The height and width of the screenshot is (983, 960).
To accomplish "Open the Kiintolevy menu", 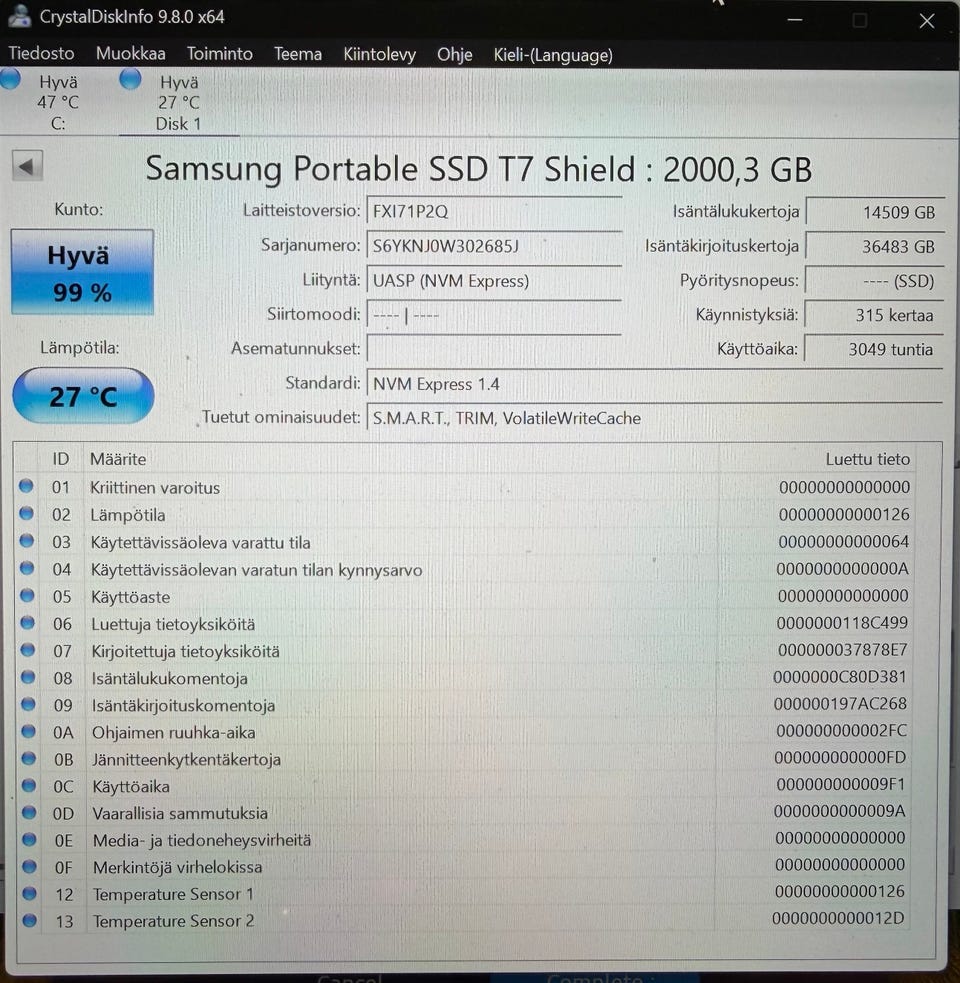I will (379, 55).
